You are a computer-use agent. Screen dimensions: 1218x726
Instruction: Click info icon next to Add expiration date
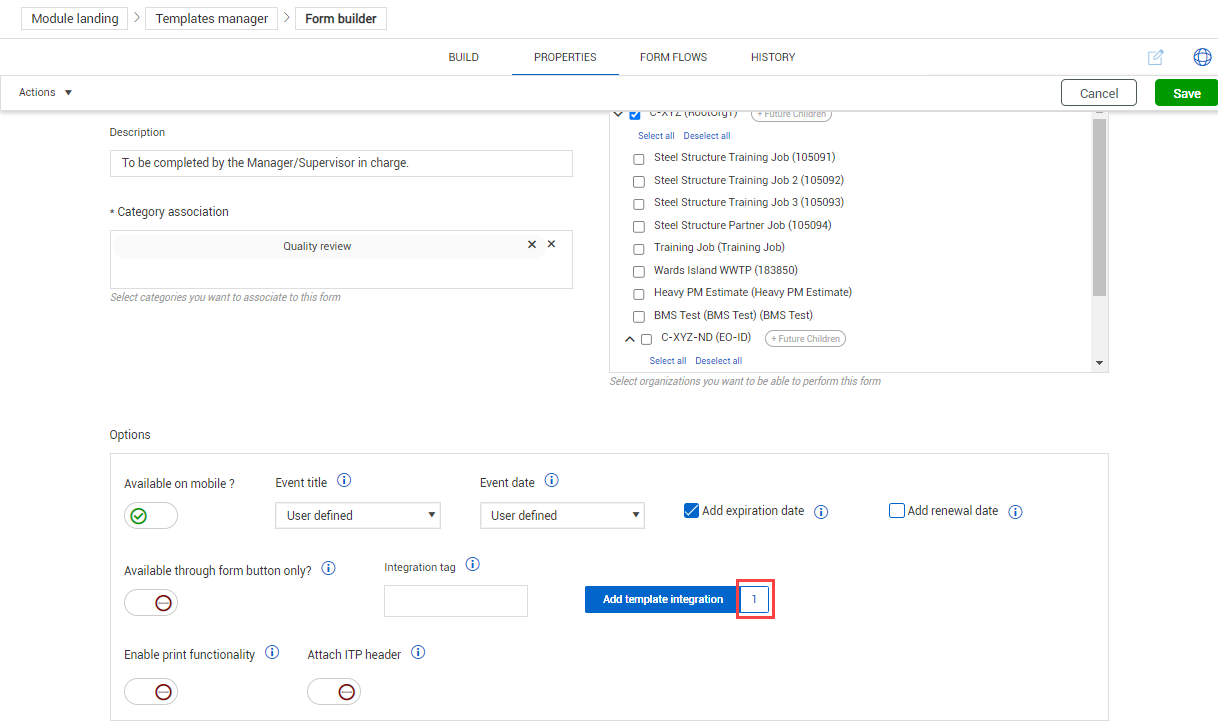(821, 512)
